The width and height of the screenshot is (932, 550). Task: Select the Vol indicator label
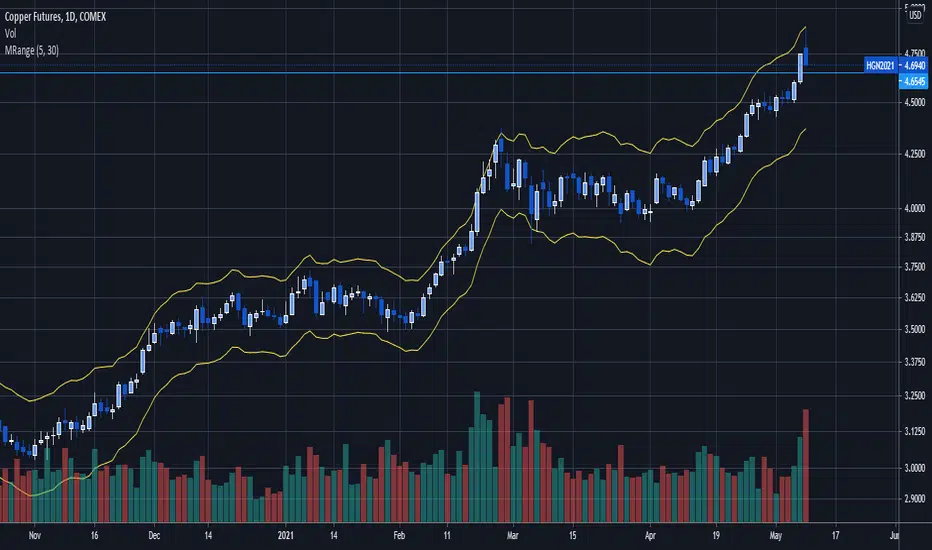click(x=8, y=30)
